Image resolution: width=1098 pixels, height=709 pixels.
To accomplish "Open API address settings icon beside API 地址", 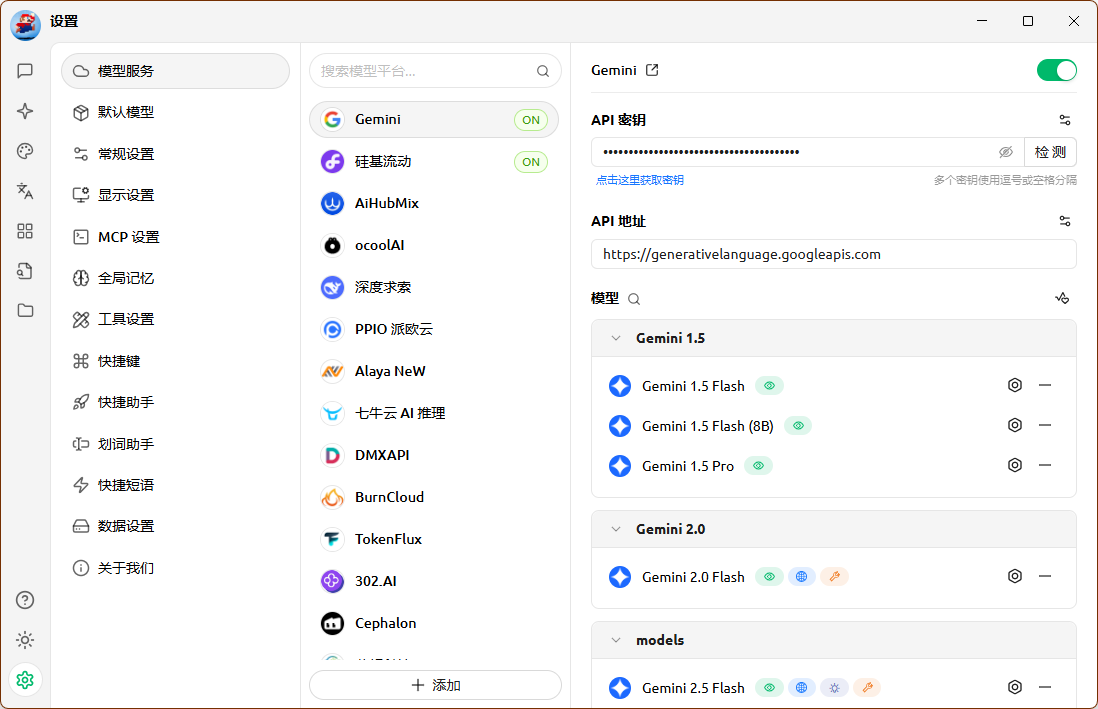I will pos(1064,221).
